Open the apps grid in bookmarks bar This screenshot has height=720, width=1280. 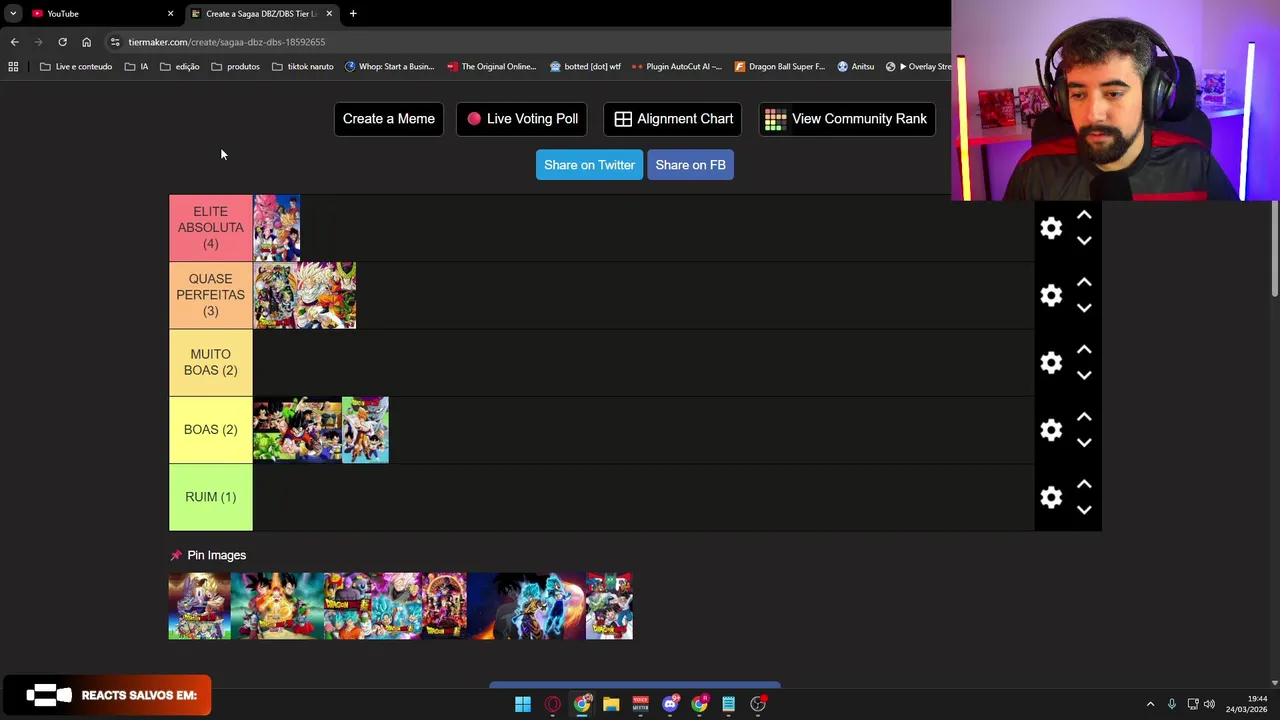(13, 67)
